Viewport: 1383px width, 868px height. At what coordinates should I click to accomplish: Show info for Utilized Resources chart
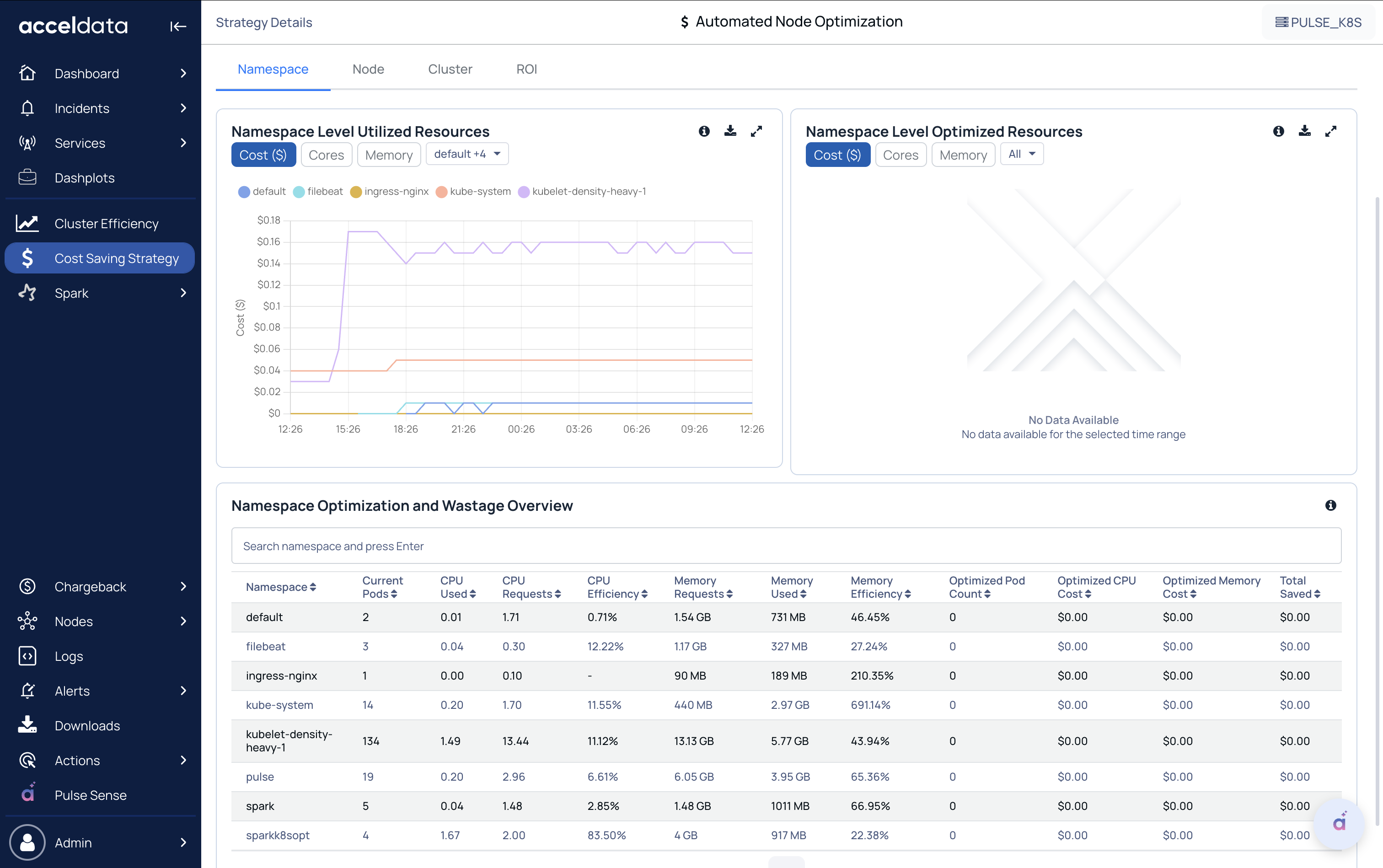pos(704,131)
